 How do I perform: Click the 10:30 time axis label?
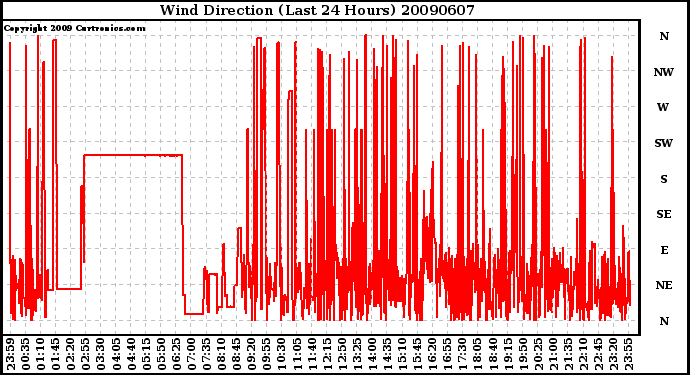281,354
